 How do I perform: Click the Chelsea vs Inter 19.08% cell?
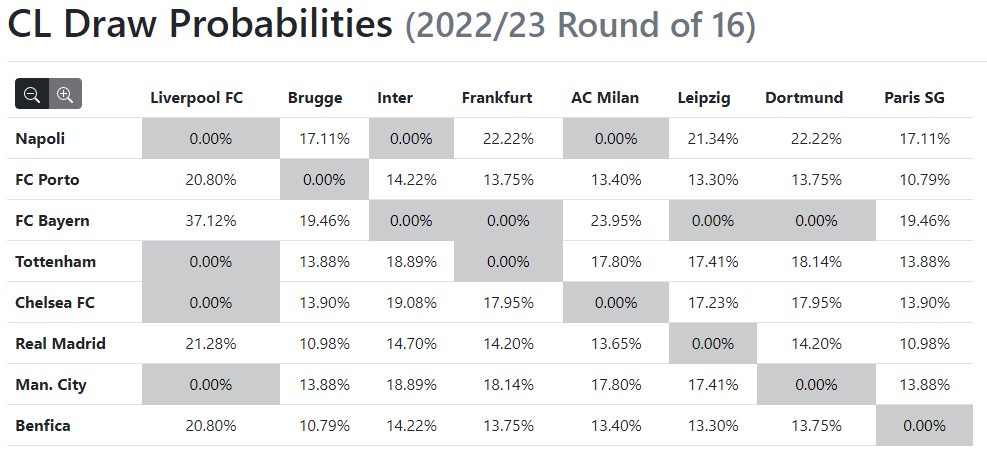click(411, 303)
